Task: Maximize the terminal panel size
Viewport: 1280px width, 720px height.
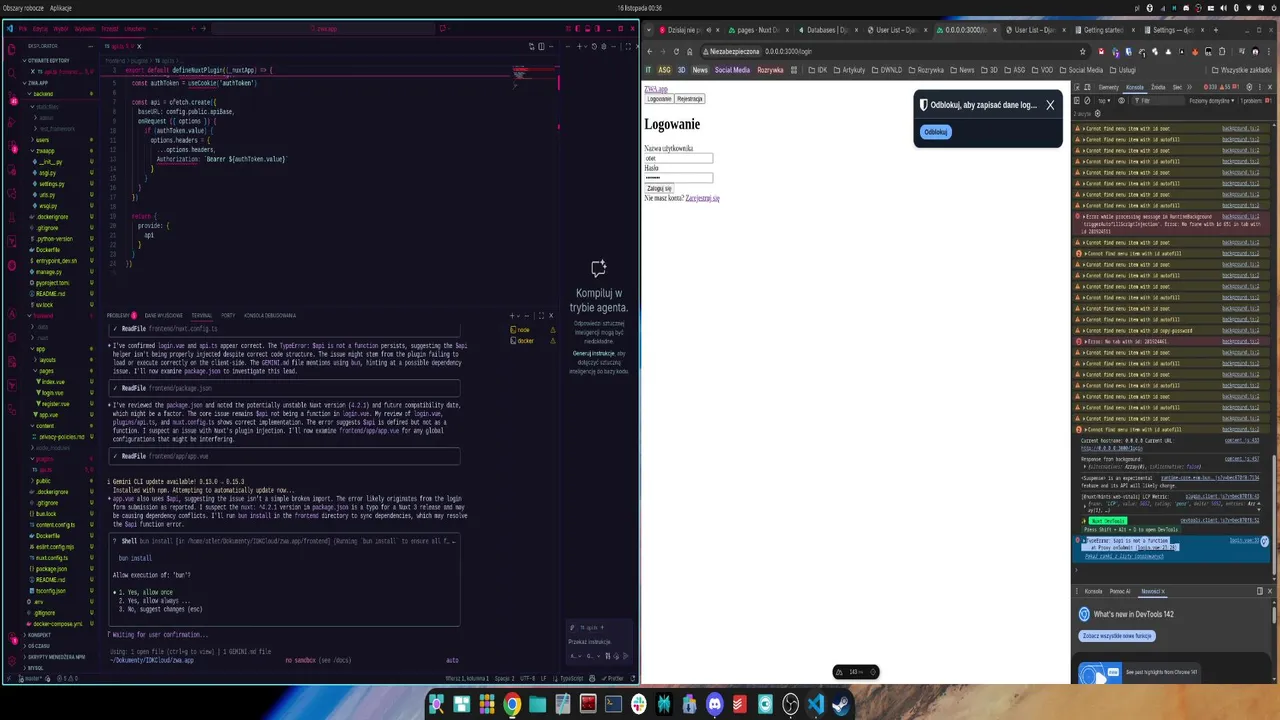Action: [x=541, y=316]
